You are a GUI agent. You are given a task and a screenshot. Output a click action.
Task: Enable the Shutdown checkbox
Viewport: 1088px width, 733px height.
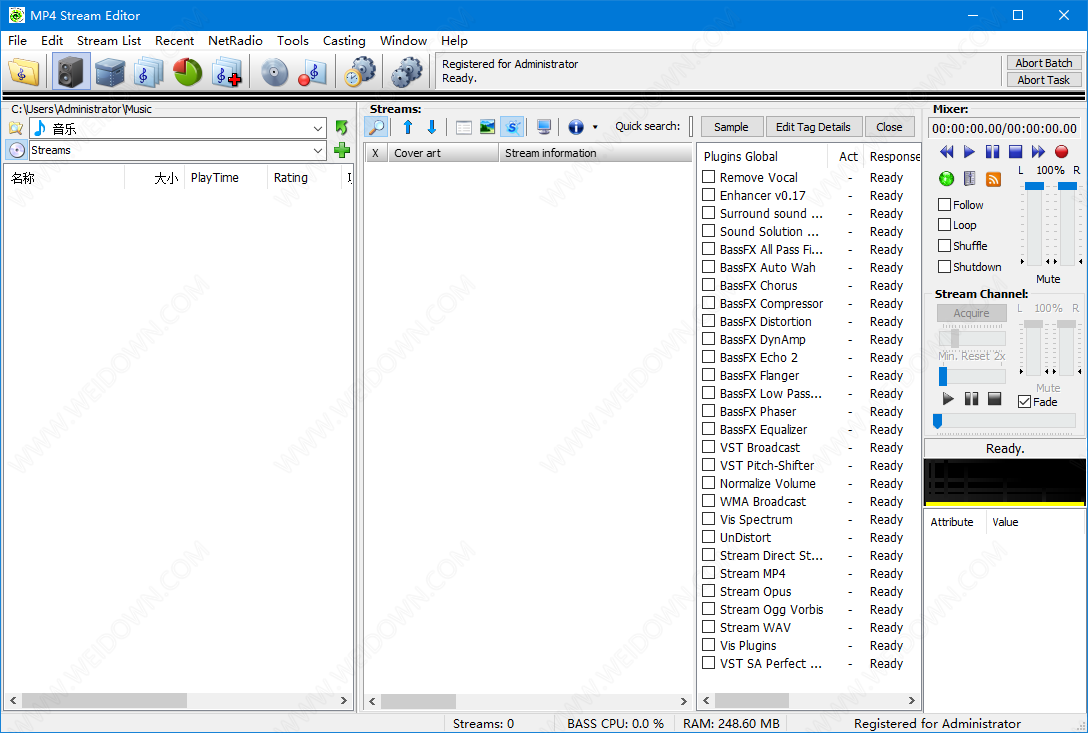944,267
